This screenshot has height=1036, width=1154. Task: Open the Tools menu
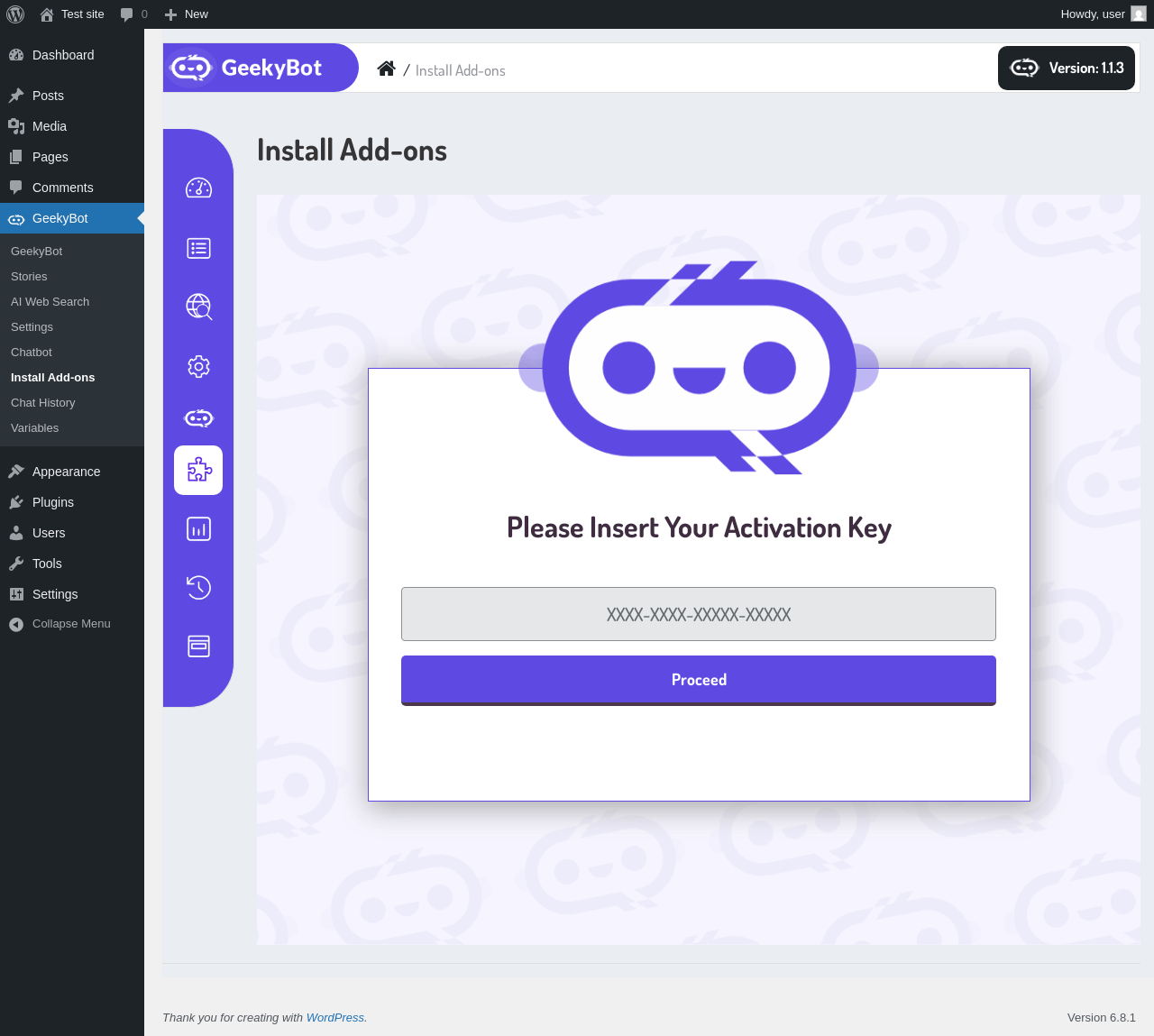(x=72, y=564)
